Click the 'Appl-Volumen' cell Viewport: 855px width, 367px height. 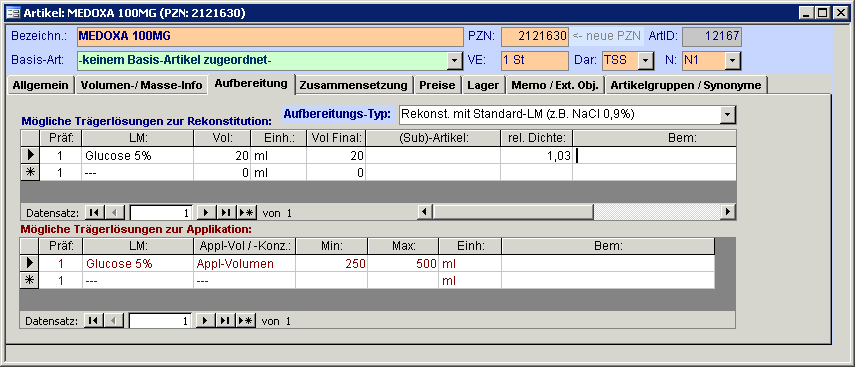tap(245, 263)
